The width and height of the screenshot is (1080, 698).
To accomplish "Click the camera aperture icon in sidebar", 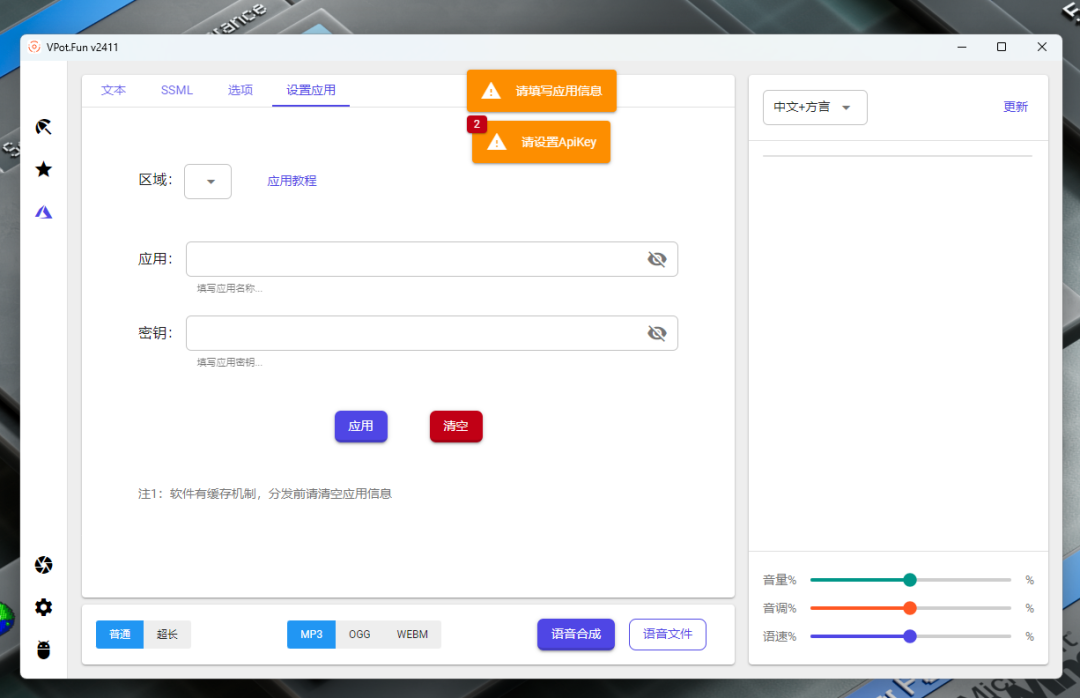I will [43, 565].
